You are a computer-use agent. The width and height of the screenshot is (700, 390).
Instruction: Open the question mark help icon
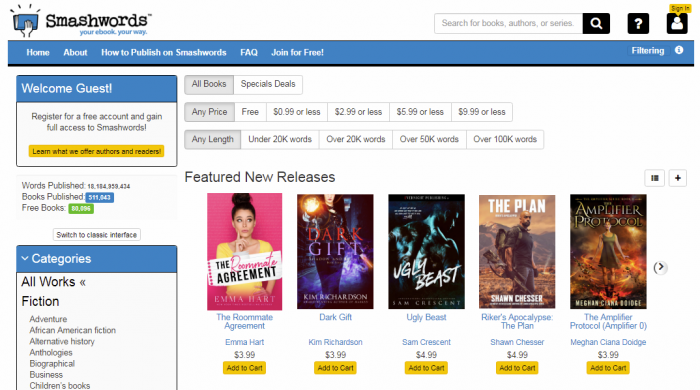point(638,23)
